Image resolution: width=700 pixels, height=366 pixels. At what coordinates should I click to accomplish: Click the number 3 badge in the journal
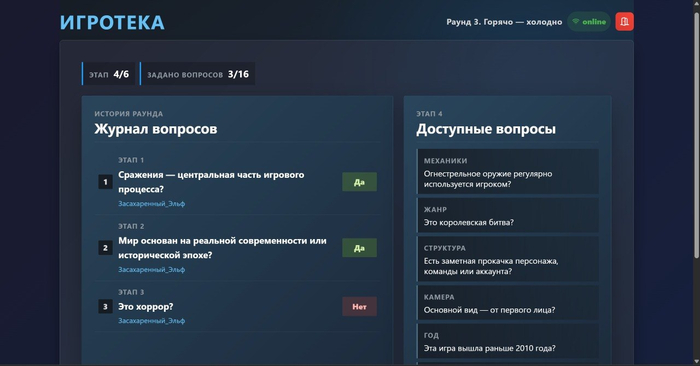pos(105,307)
